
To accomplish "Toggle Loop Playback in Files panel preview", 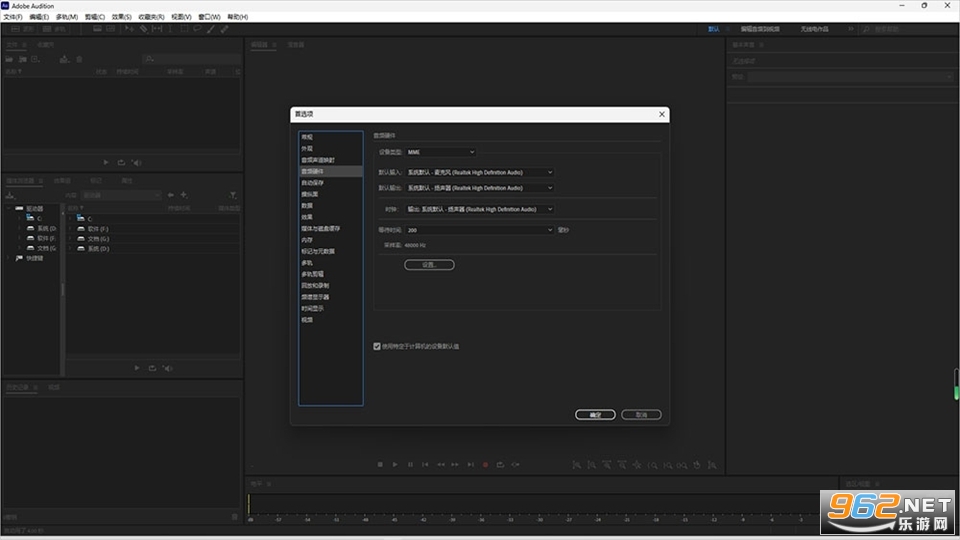I will pos(121,162).
